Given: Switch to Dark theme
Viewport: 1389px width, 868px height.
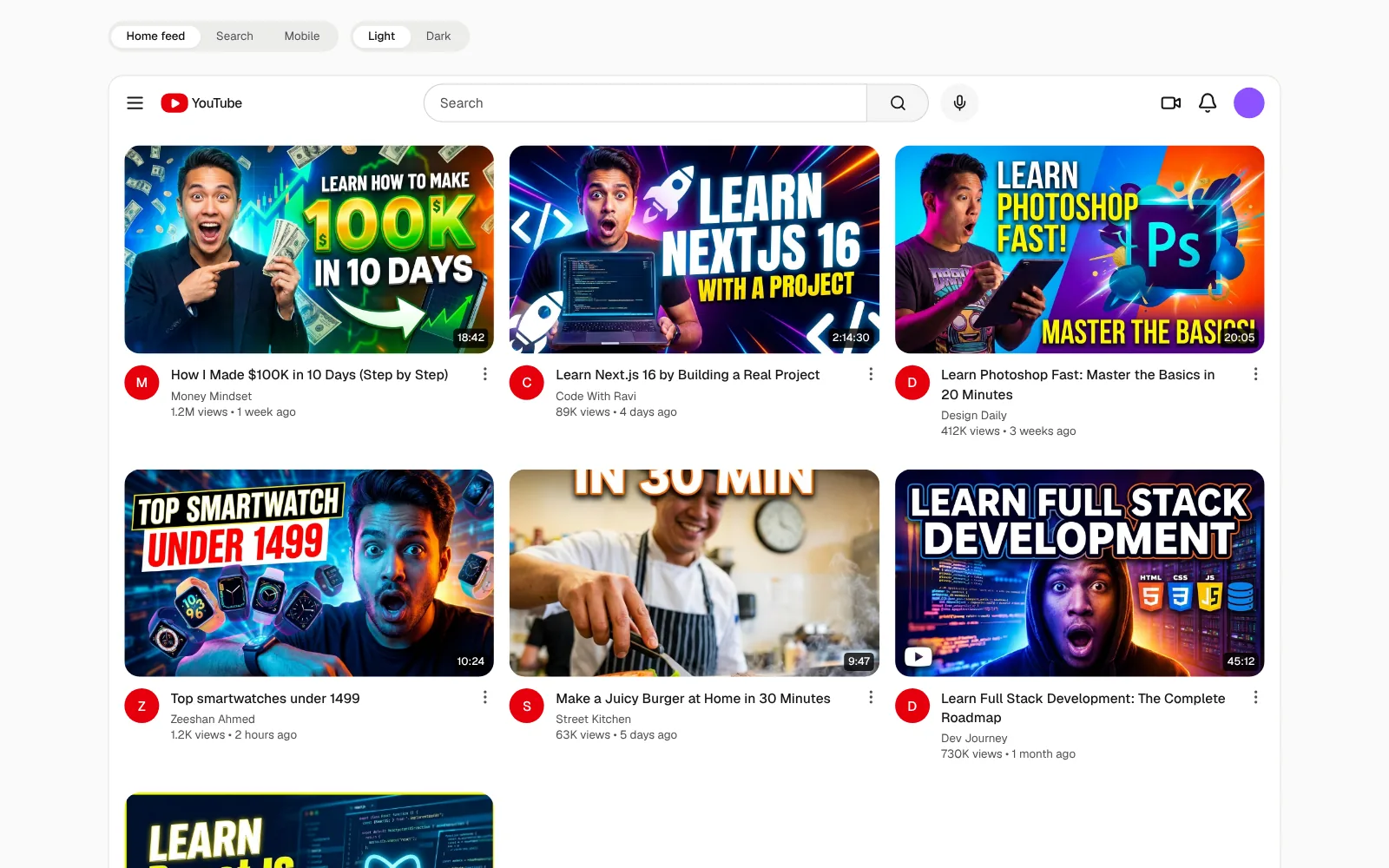Looking at the screenshot, I should click(x=438, y=36).
